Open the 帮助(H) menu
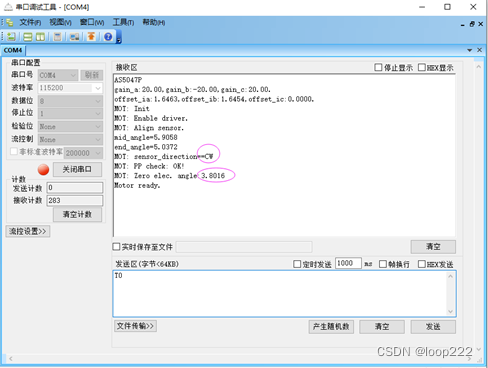This screenshot has height=368, width=488. click(154, 22)
